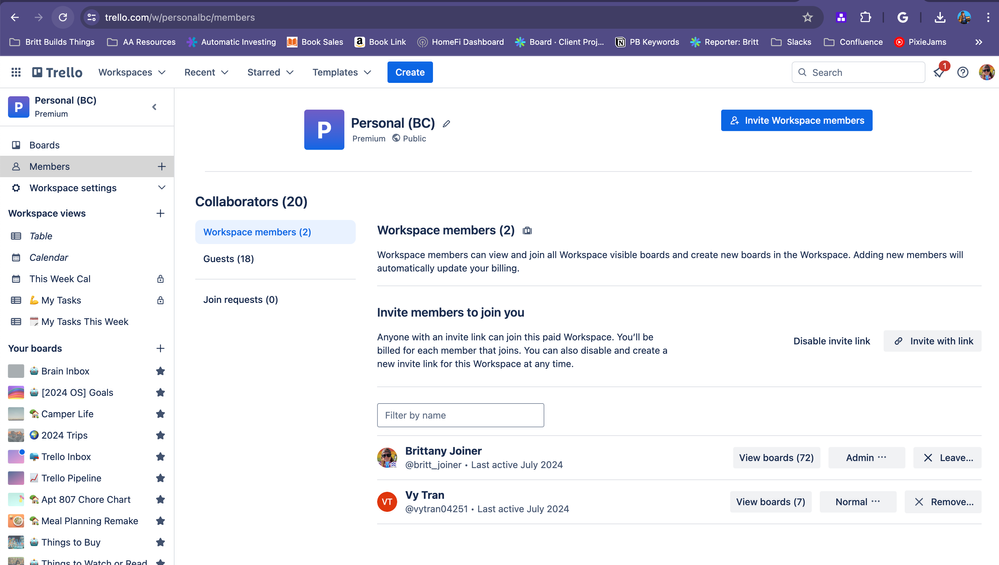Click Invite with link button
Viewport: 999px width, 565px height.
click(x=933, y=341)
